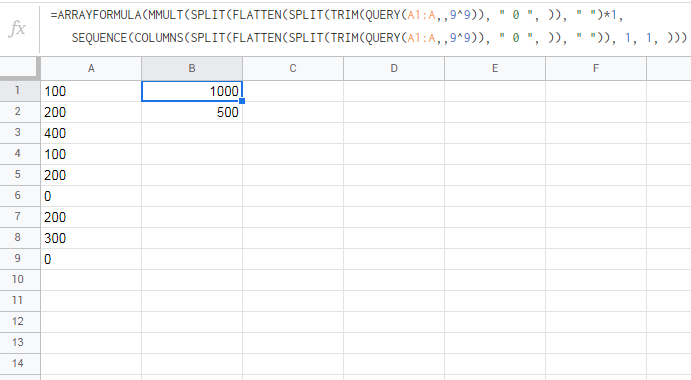Screen dimensions: 691x380
Task: Select column C header
Action: 293,68
